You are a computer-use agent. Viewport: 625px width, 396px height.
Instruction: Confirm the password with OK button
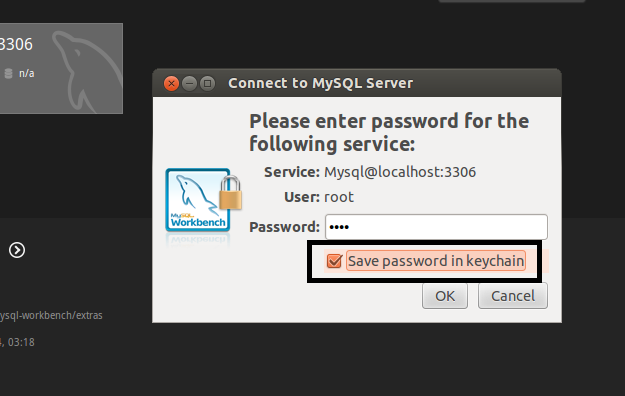pos(445,296)
